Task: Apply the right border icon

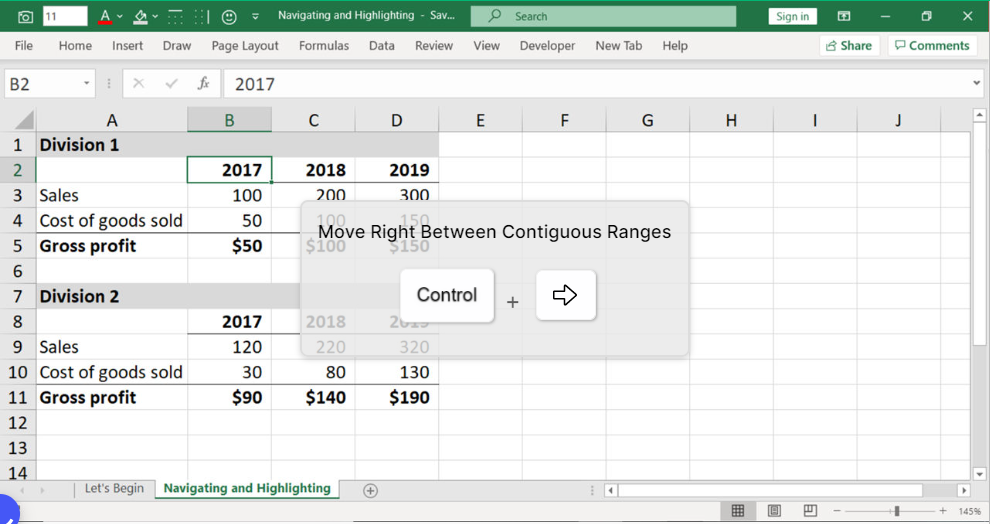Action: point(201,16)
